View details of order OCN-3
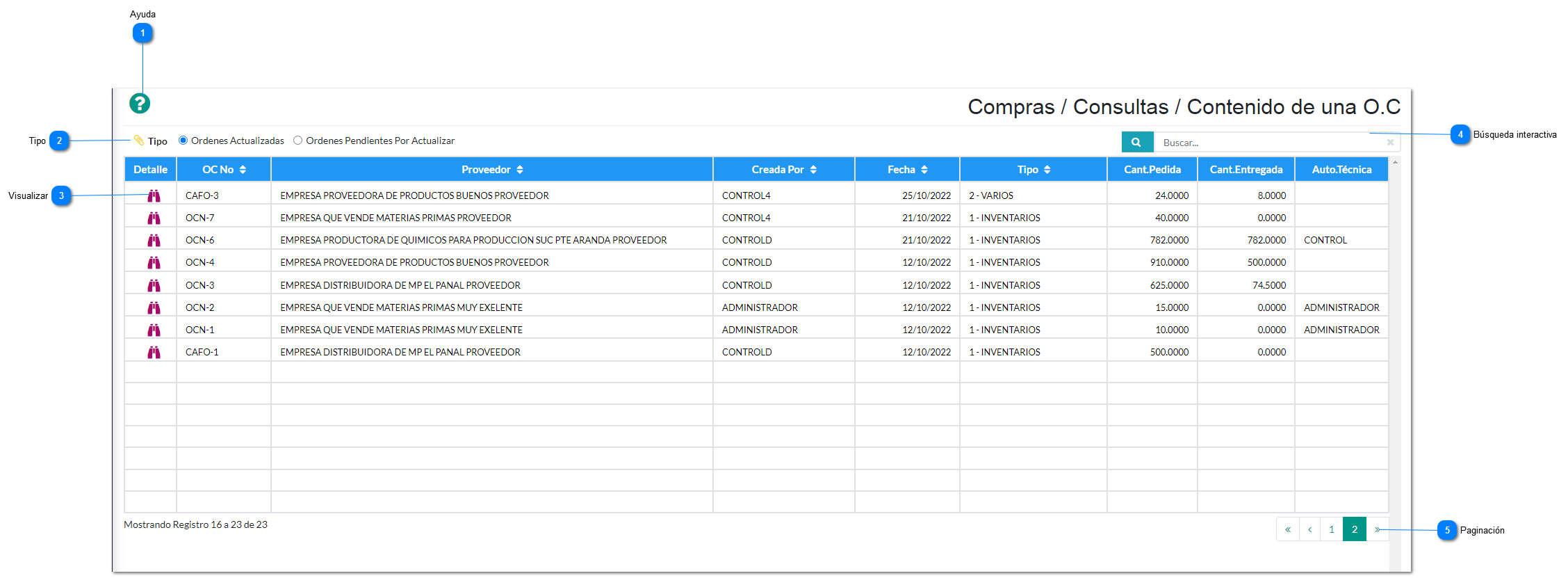 [154, 285]
